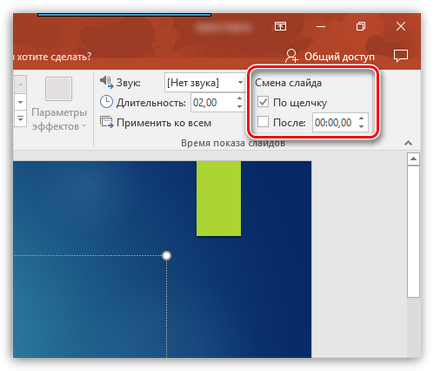Click the Длительность field showing 02,00
The height and width of the screenshot is (371, 434).
pos(213,102)
